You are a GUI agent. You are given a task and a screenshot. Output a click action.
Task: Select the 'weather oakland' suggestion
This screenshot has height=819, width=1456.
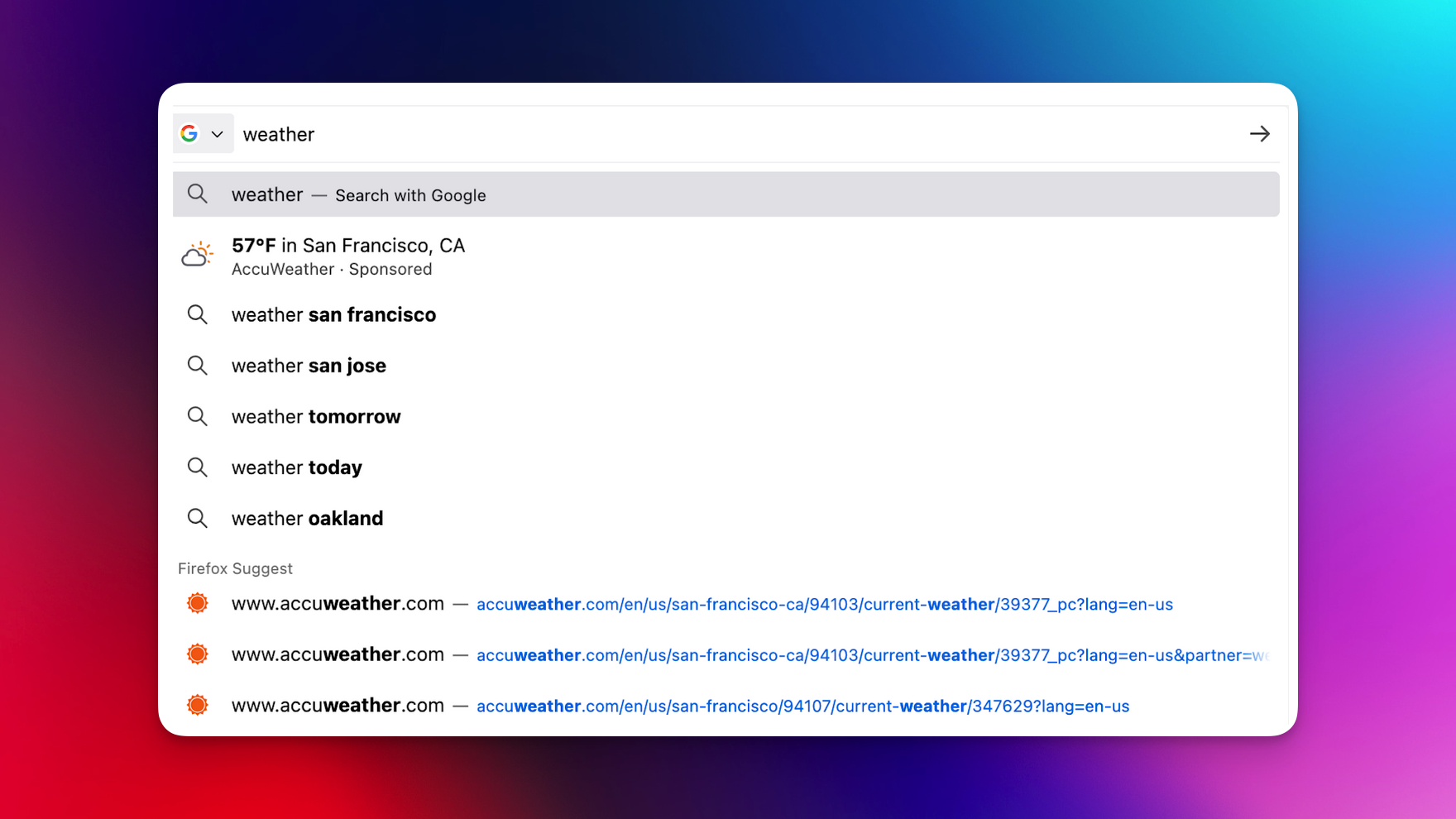(307, 518)
